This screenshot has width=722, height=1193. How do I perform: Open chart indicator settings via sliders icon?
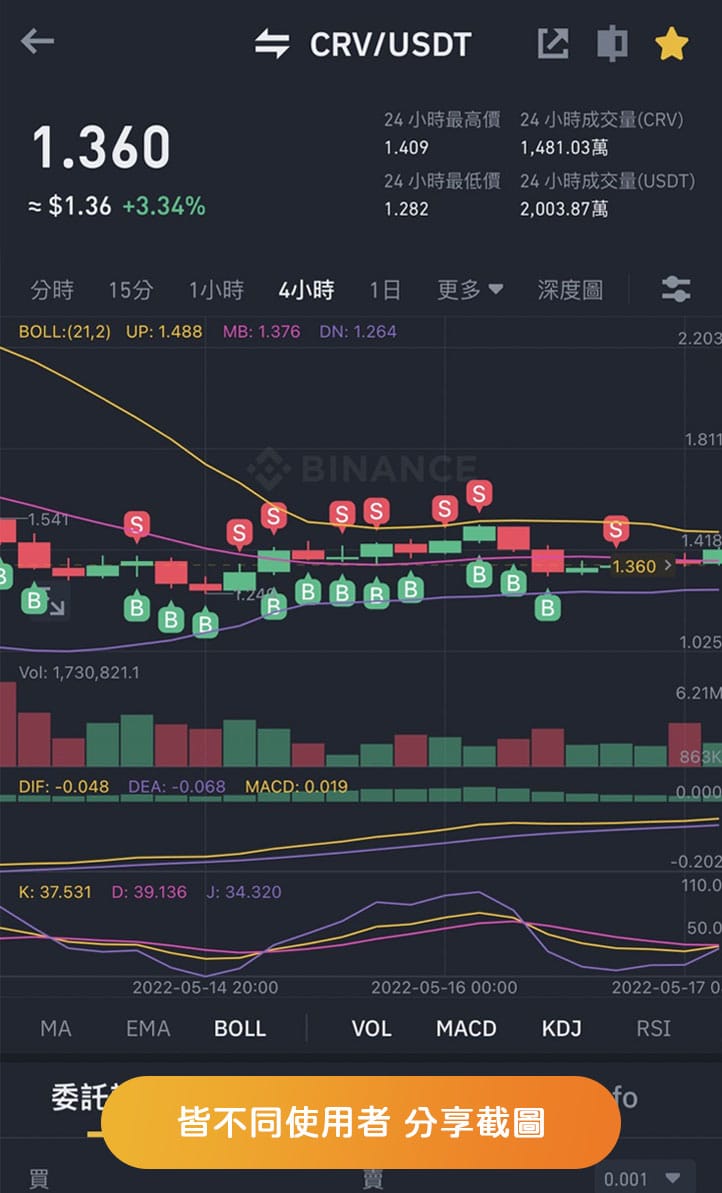[676, 289]
